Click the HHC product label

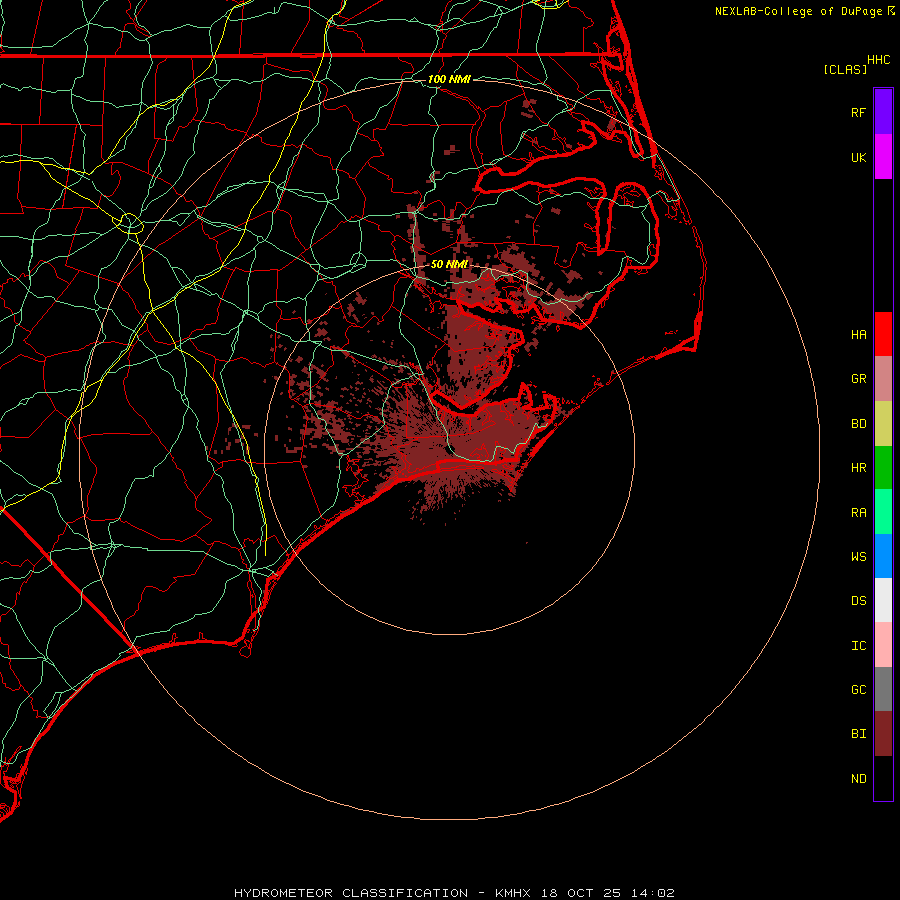(x=878, y=60)
